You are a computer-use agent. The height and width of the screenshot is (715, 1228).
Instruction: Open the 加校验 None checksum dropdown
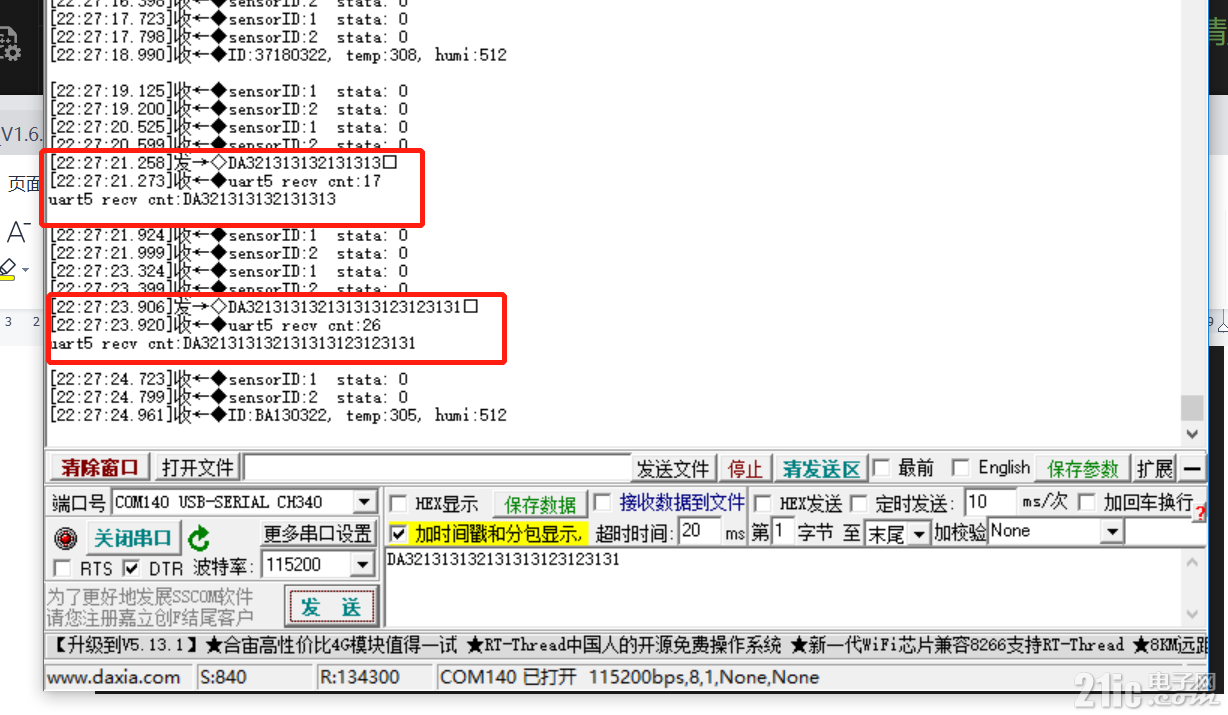pos(1112,533)
